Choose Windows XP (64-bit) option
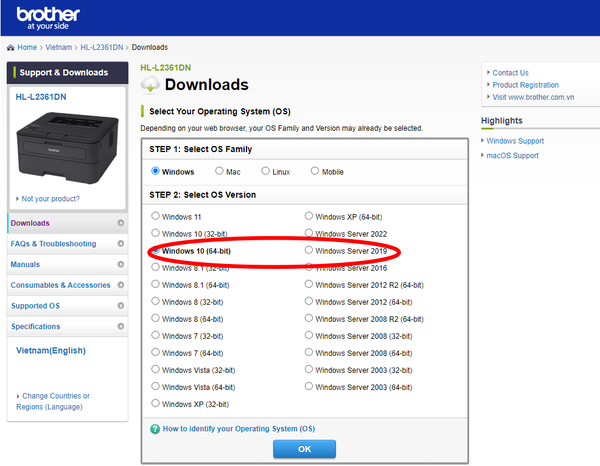The image size is (600, 466). pos(308,216)
